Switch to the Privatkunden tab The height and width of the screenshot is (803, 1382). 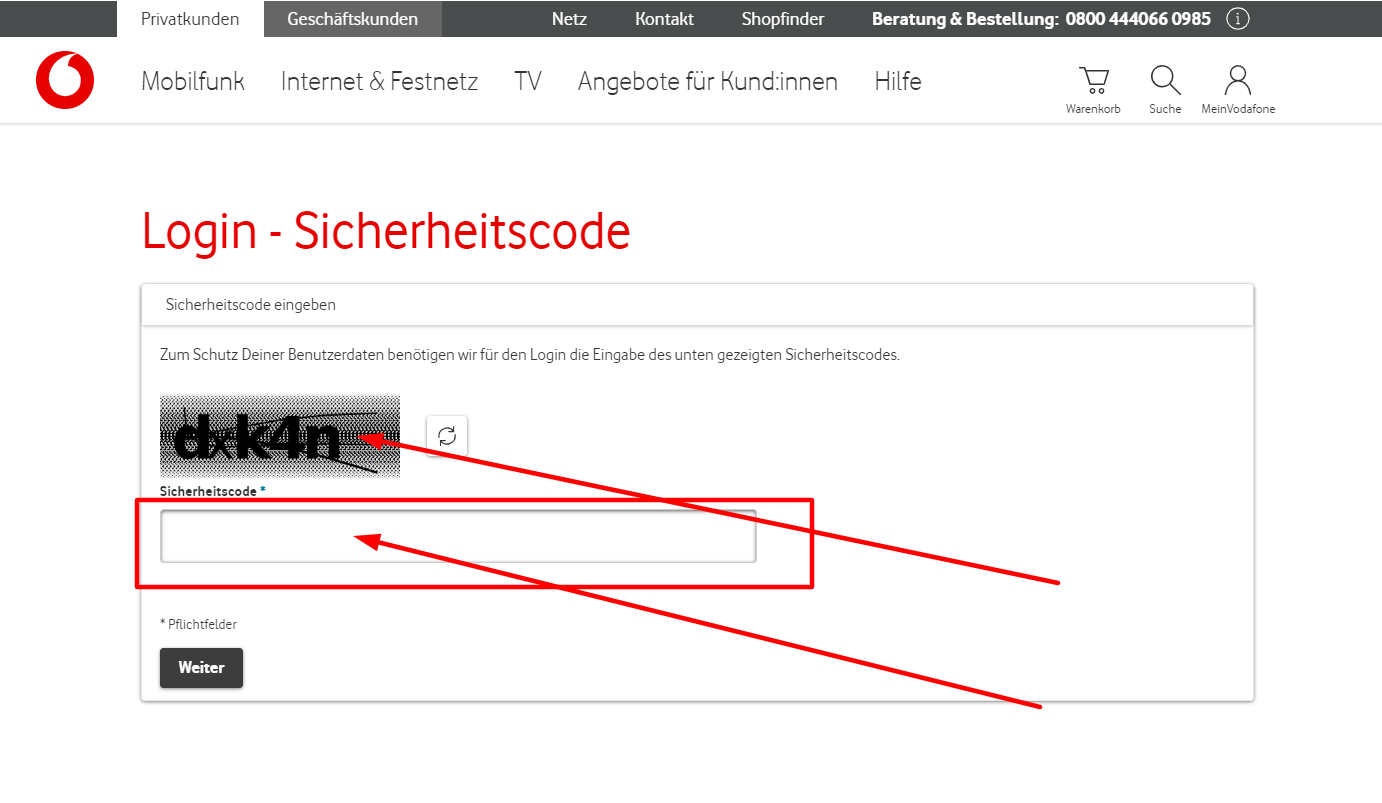pos(190,19)
